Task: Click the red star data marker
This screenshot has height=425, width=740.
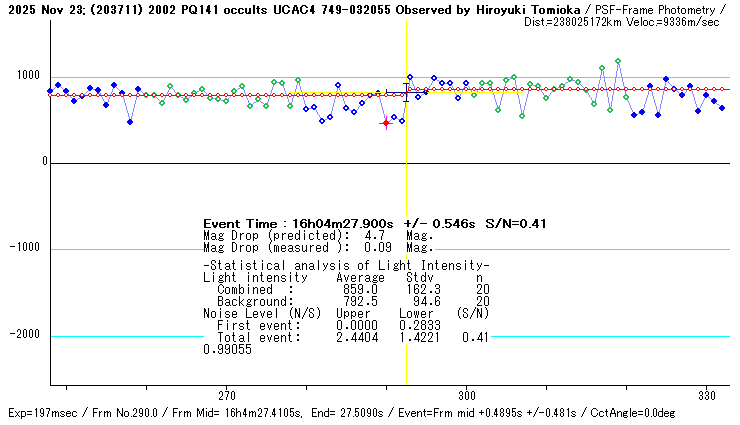Action: click(386, 123)
